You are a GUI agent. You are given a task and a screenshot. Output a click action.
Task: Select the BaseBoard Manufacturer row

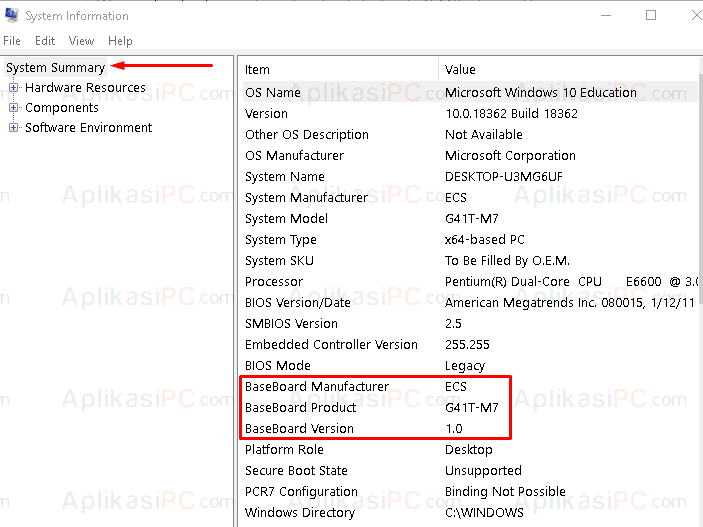click(470, 387)
